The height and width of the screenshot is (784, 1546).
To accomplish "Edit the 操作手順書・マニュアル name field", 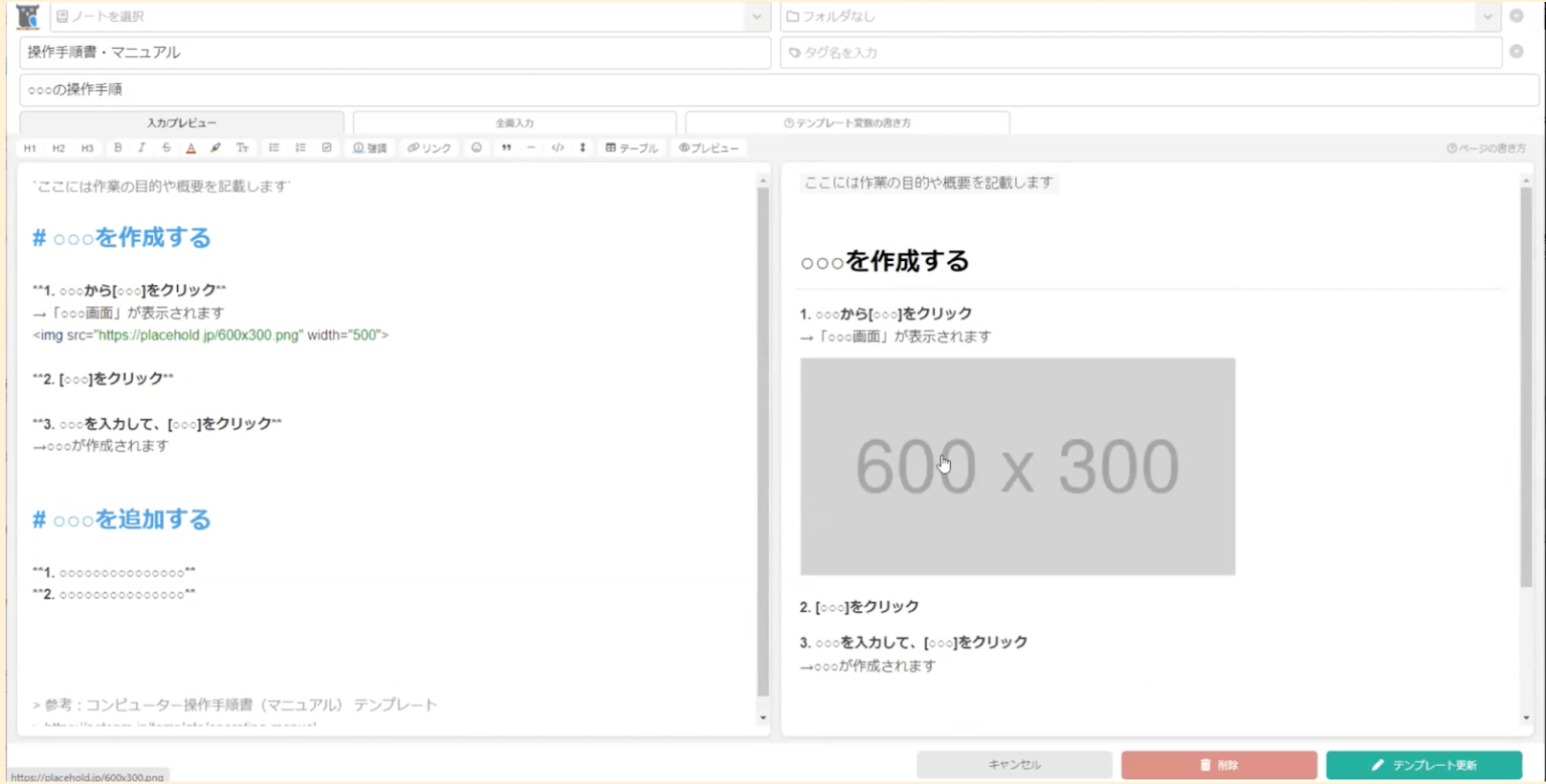I will pos(395,53).
